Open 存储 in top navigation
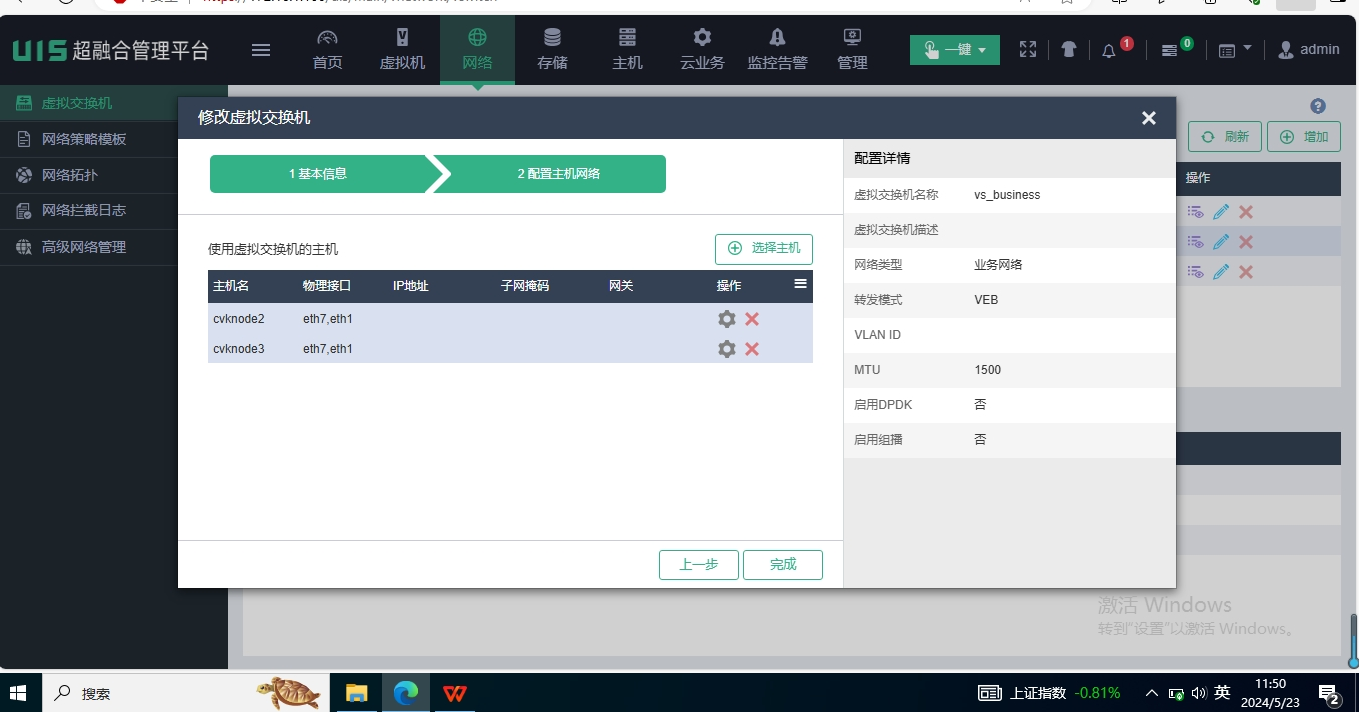This screenshot has width=1359, height=712. 552,50
